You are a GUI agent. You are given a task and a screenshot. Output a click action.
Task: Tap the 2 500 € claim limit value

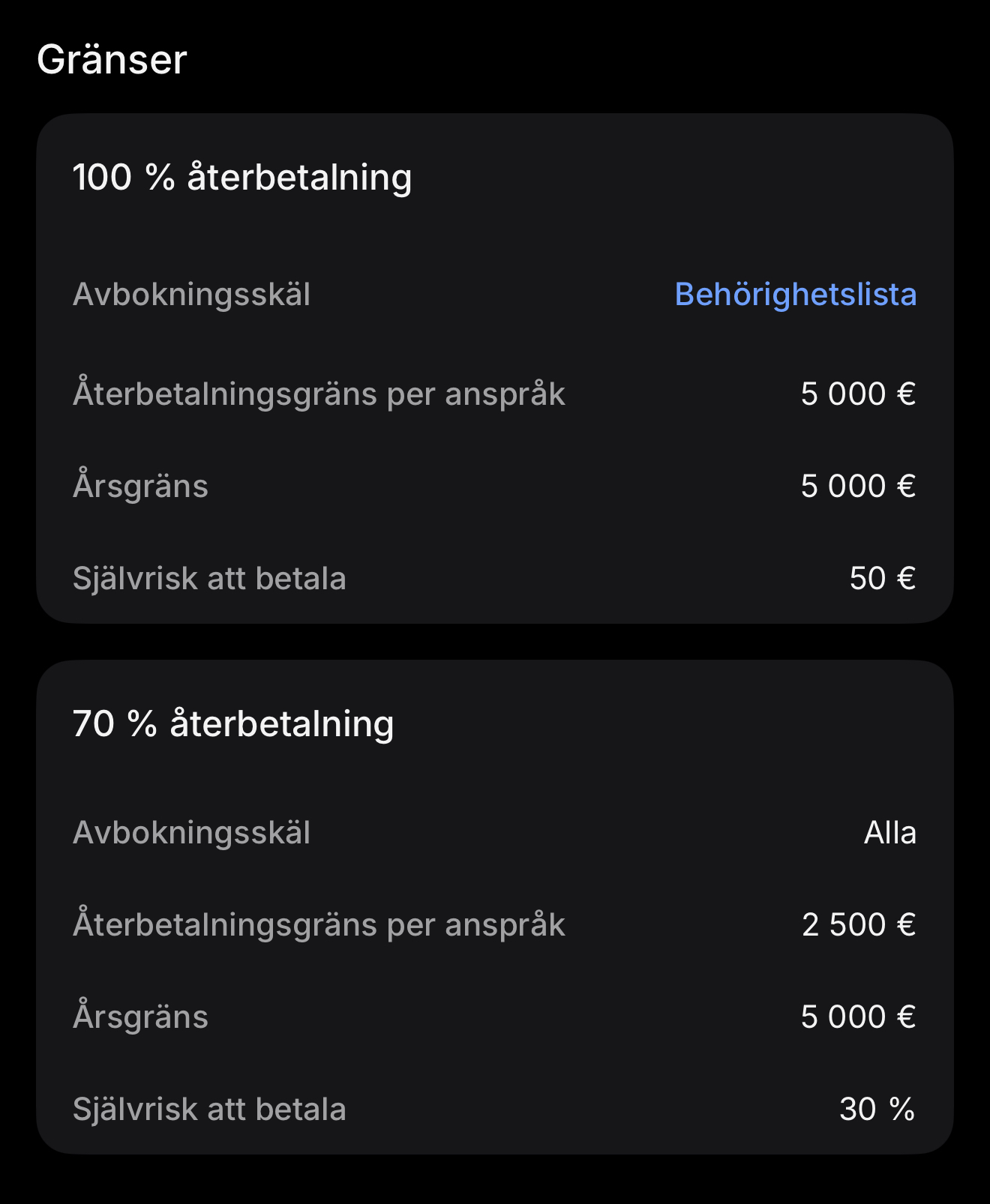(859, 925)
